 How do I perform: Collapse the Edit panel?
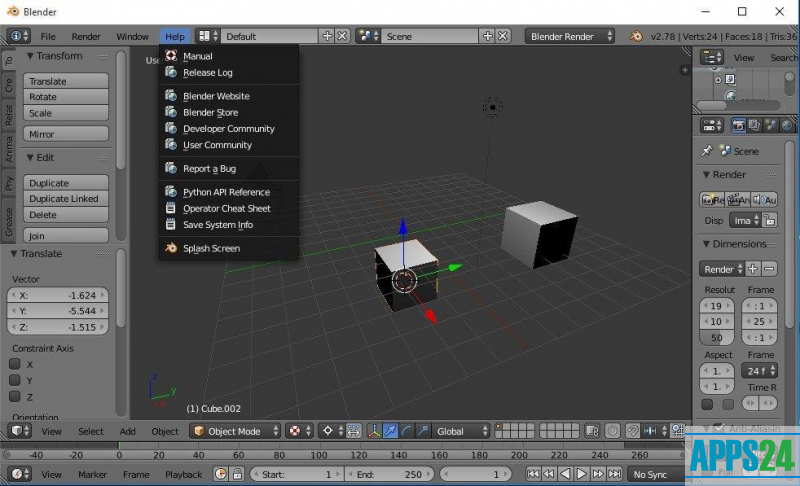(x=30, y=158)
